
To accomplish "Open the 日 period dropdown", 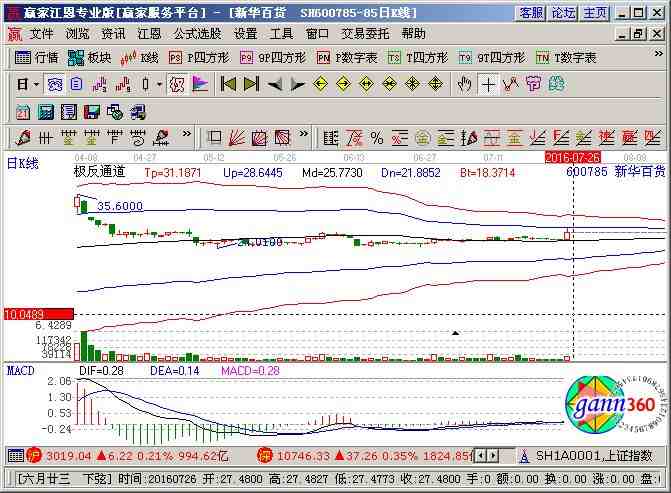I will click(27, 84).
